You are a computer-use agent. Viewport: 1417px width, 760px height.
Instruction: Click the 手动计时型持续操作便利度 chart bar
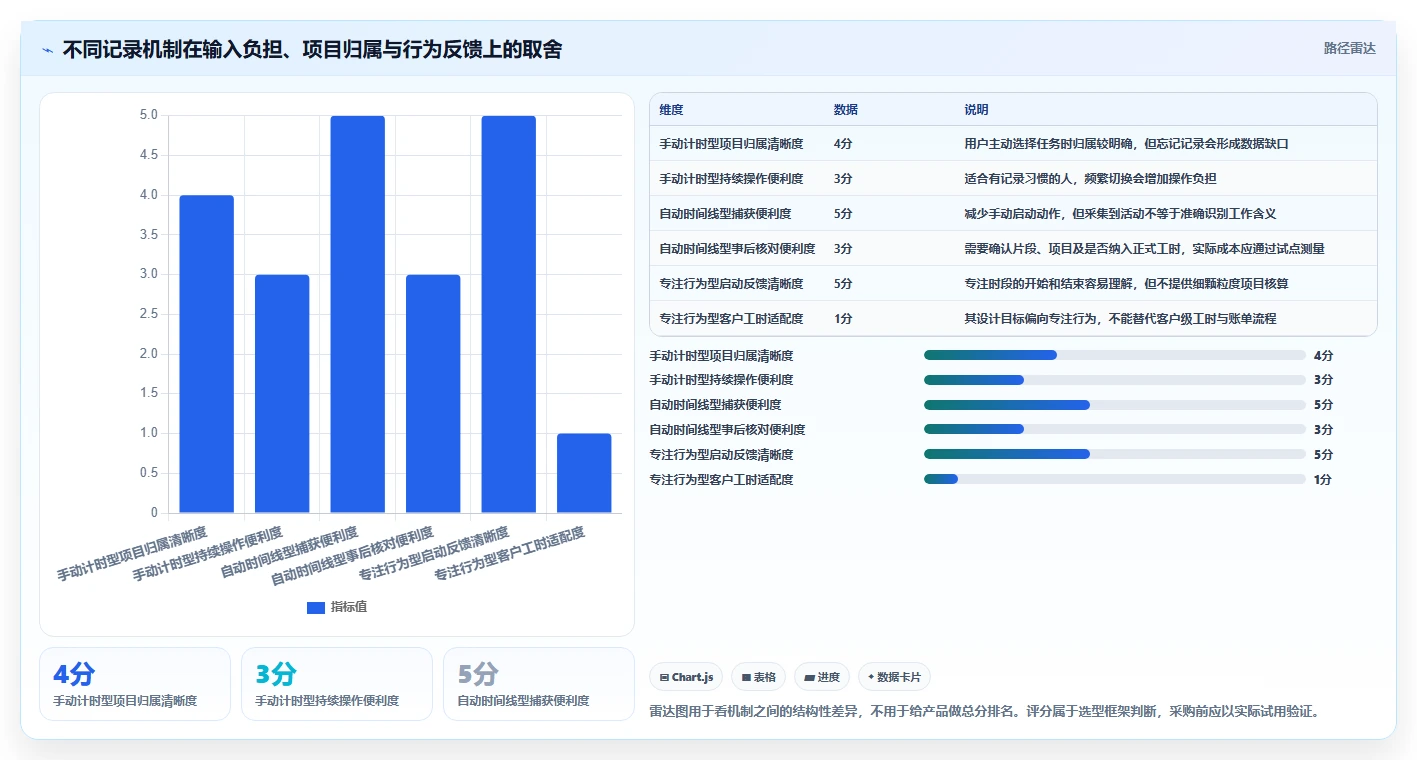point(282,394)
